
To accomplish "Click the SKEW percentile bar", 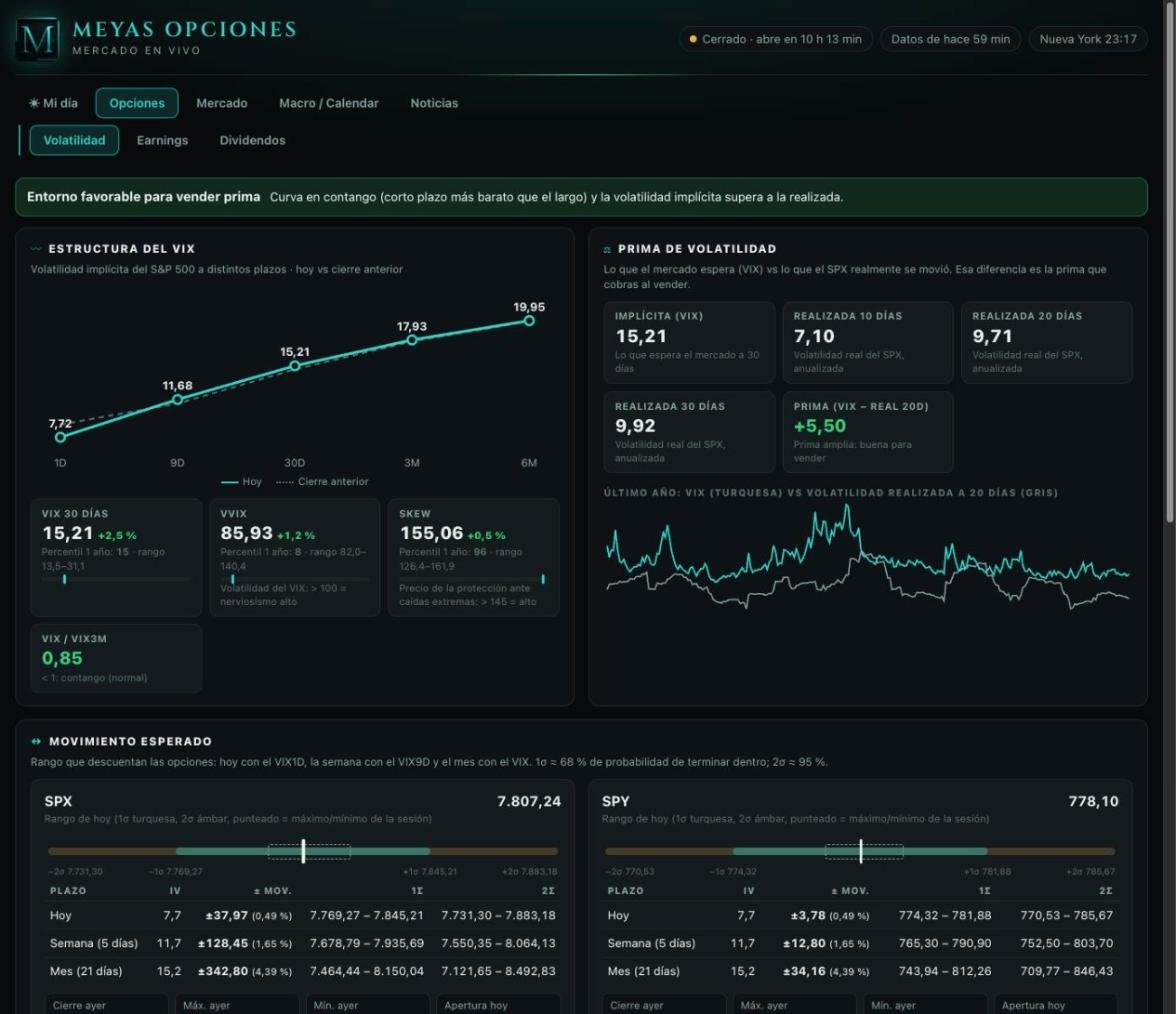I will tap(472, 579).
